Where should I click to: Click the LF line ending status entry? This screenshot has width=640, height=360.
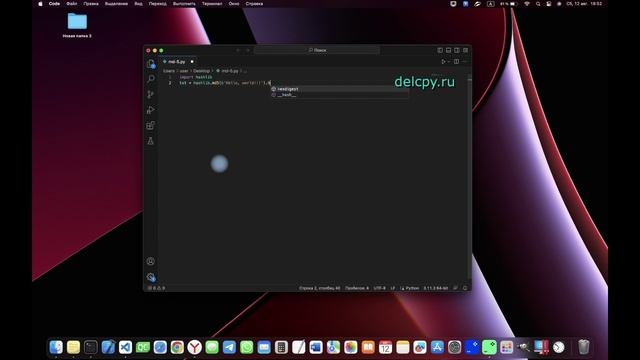click(393, 288)
